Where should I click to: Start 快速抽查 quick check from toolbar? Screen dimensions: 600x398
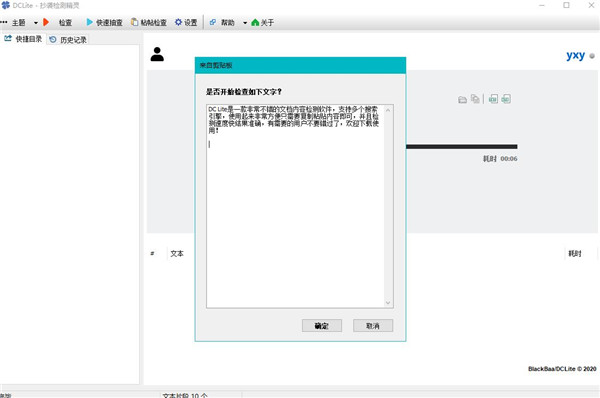[x=104, y=23]
